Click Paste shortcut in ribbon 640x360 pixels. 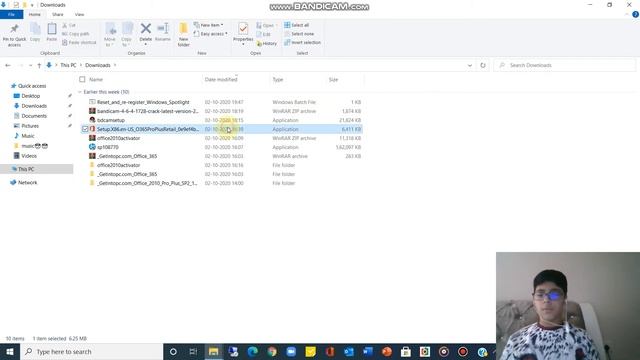tap(79, 42)
